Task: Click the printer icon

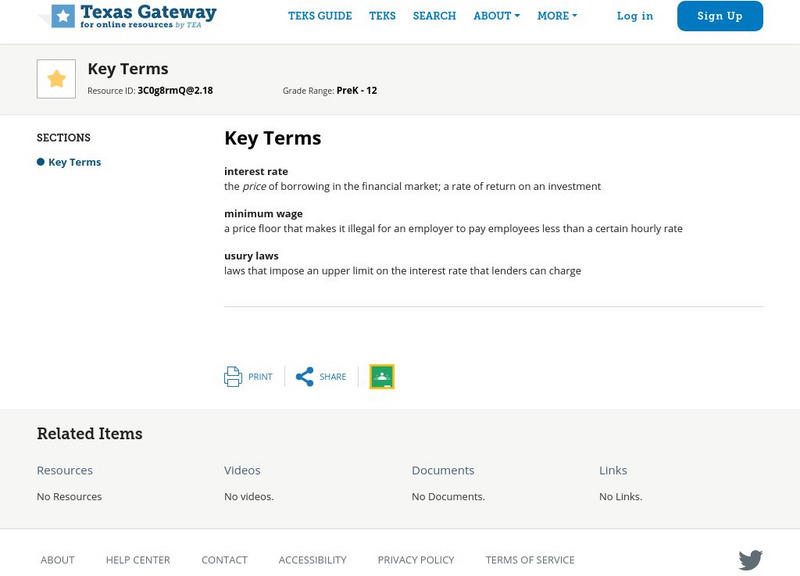Action: 233,377
